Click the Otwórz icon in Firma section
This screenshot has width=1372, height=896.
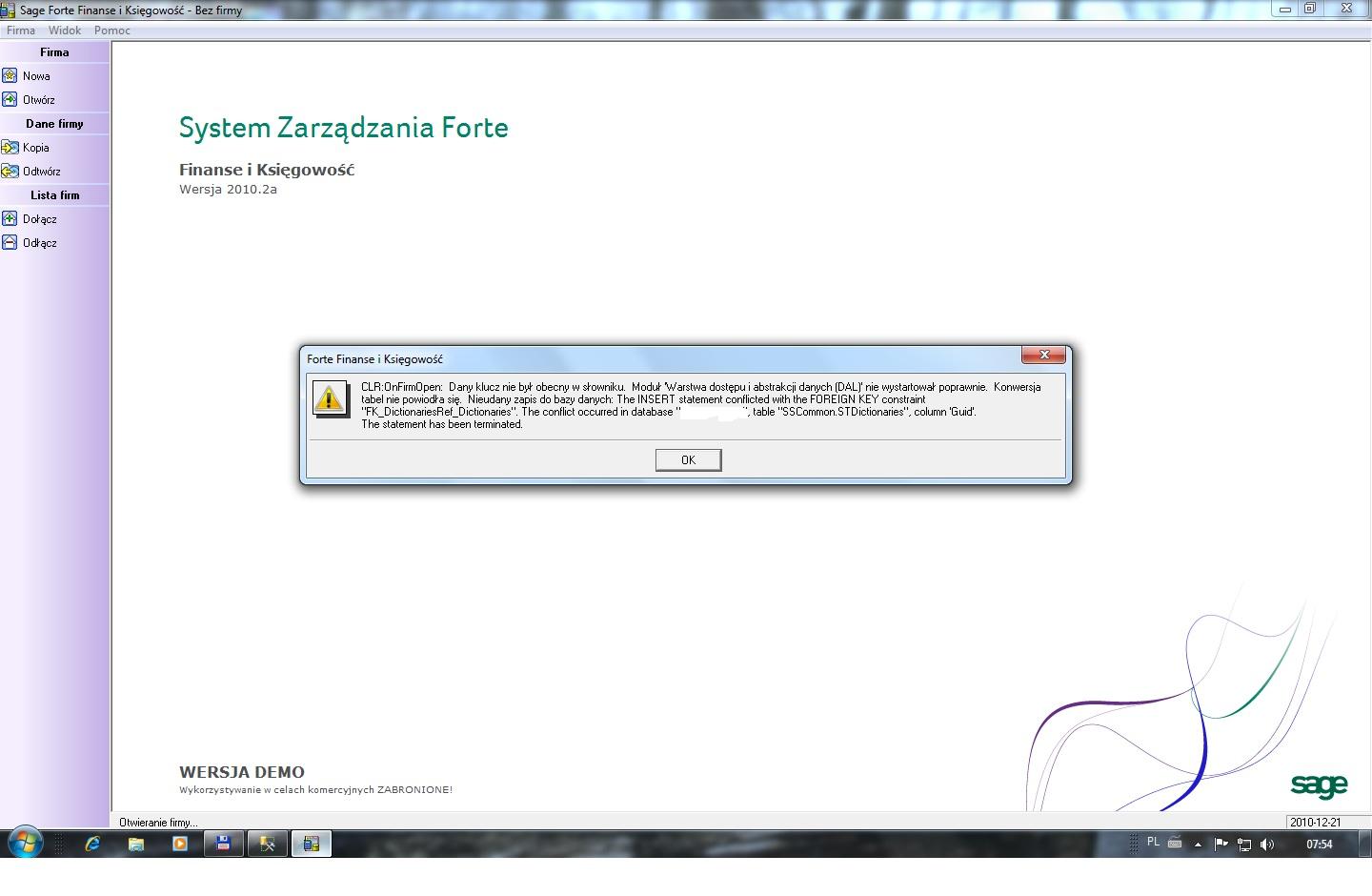pyautogui.click(x=10, y=99)
